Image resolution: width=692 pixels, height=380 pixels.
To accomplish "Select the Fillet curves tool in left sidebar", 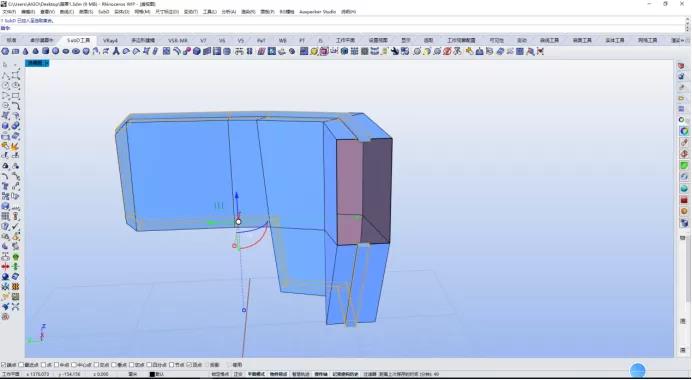I will pyautogui.click(x=15, y=106).
